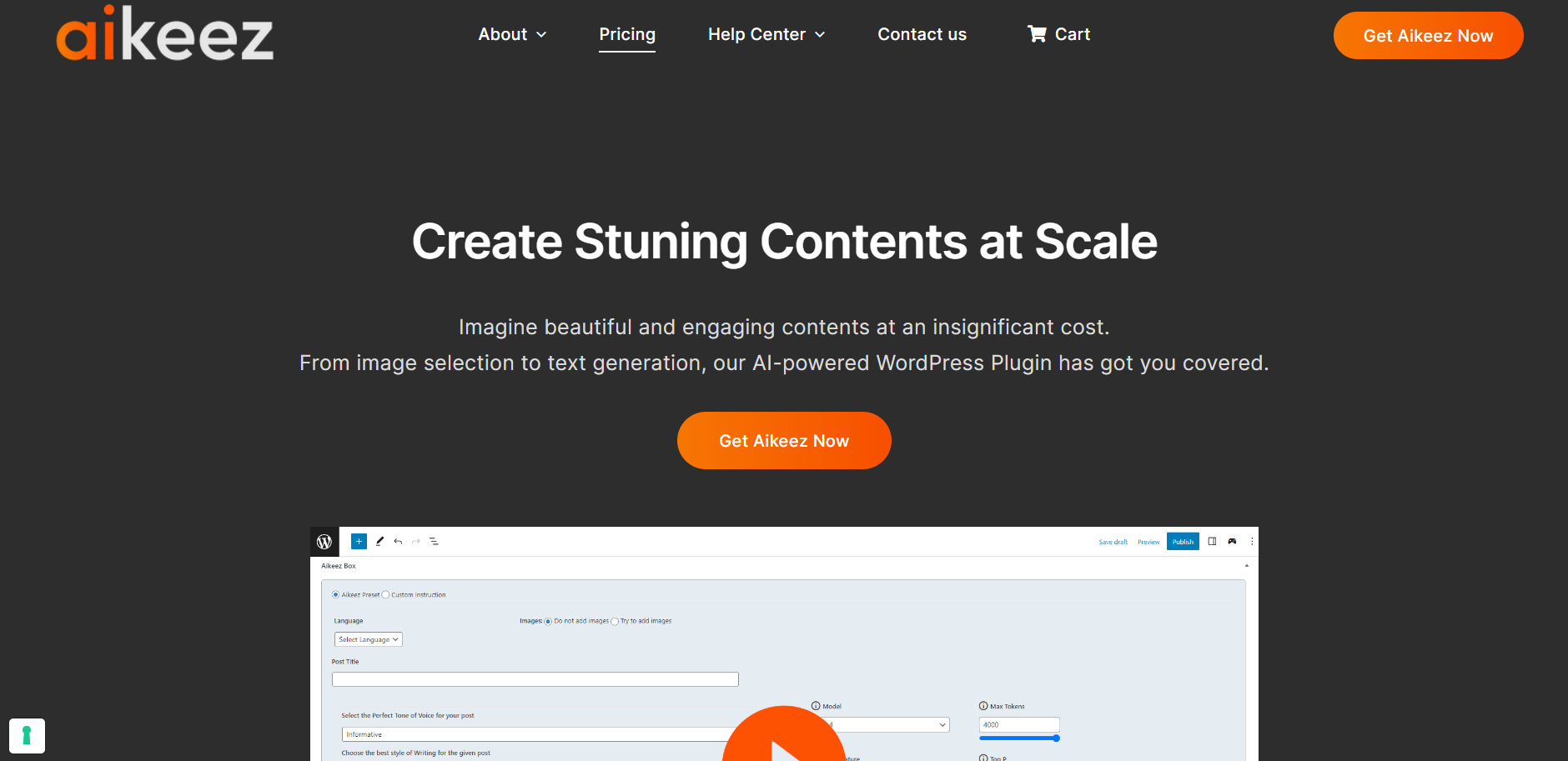Choose the Try to add images option
The image size is (1568, 761).
(x=615, y=621)
